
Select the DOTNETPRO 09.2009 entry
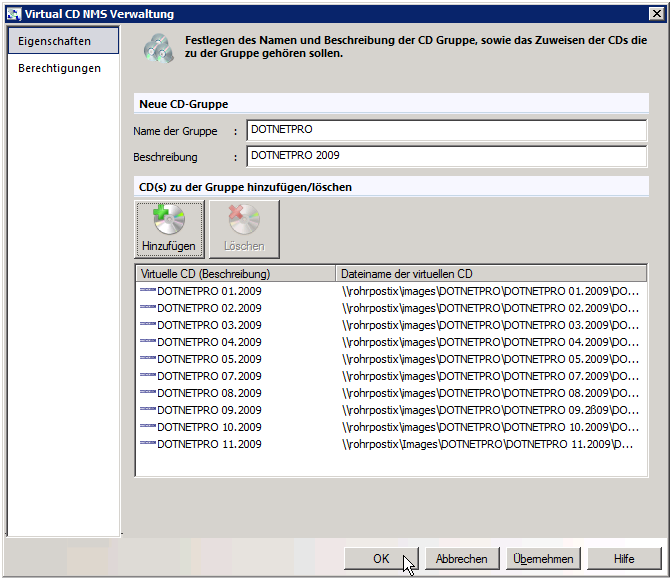209,410
